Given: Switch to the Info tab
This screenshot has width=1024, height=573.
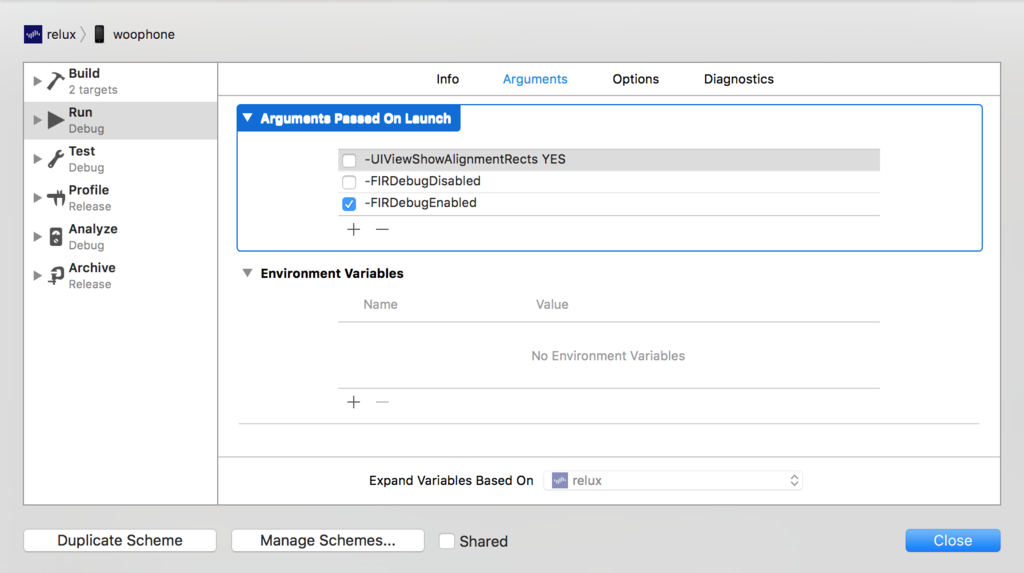Looking at the screenshot, I should coord(447,79).
